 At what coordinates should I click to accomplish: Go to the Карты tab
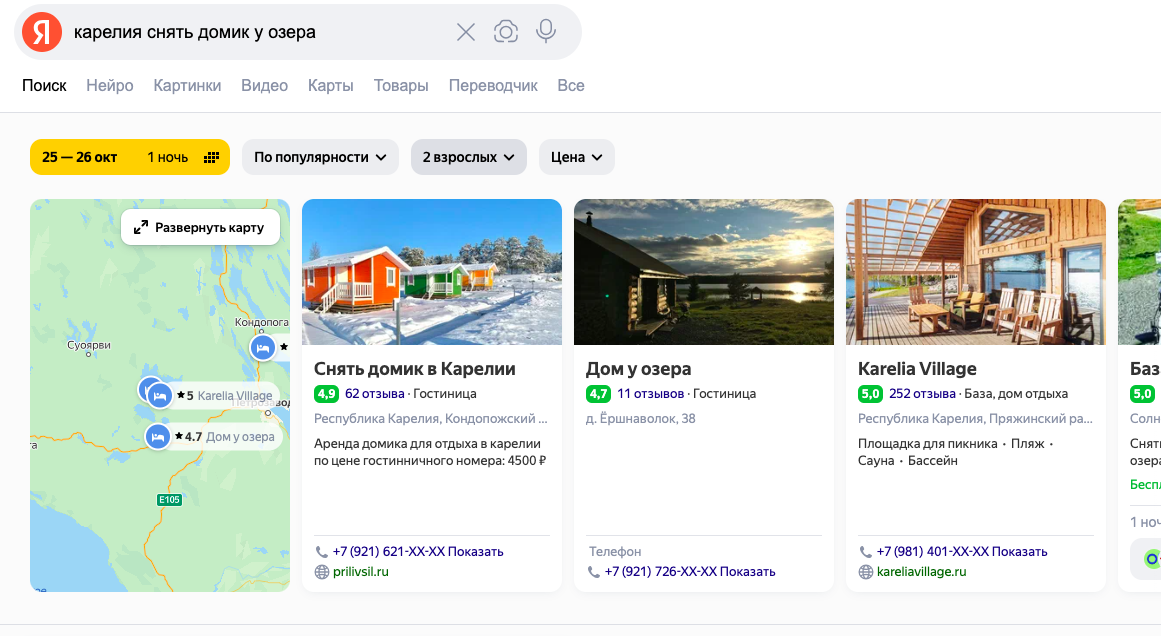point(330,85)
